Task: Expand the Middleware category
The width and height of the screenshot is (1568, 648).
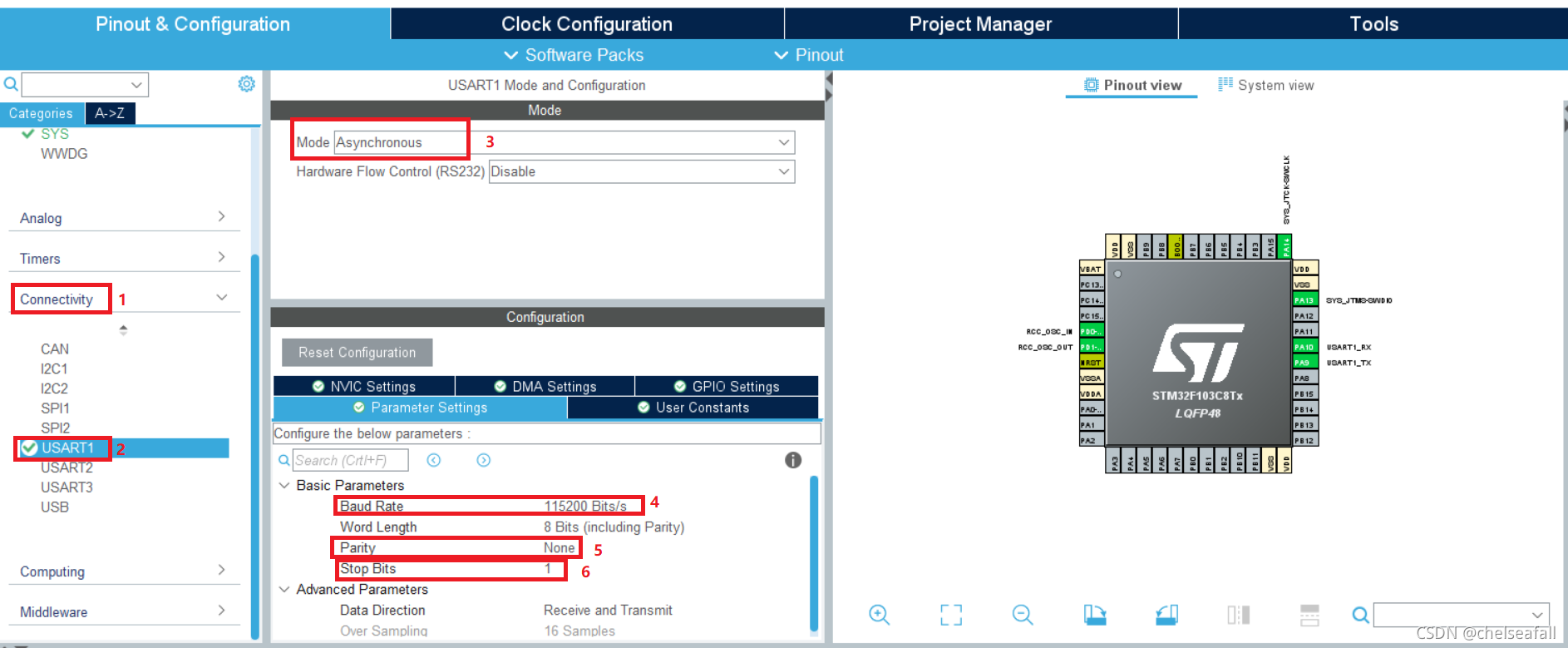Action: point(221,611)
